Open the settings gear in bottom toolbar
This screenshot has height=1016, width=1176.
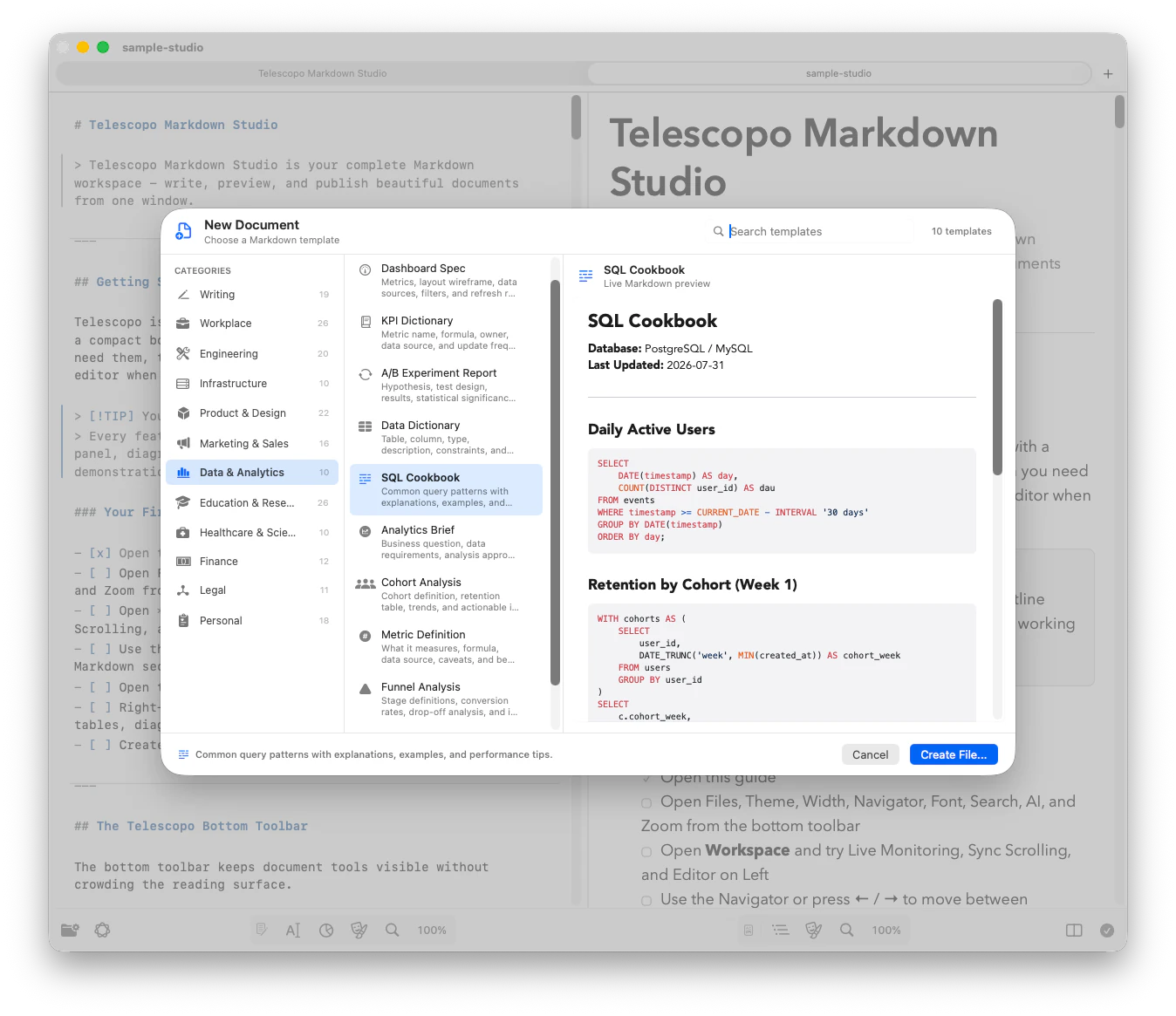tap(102, 931)
